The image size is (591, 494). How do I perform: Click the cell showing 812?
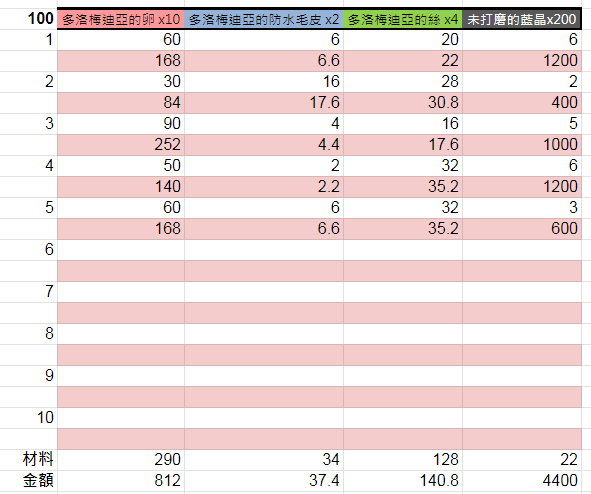point(121,480)
